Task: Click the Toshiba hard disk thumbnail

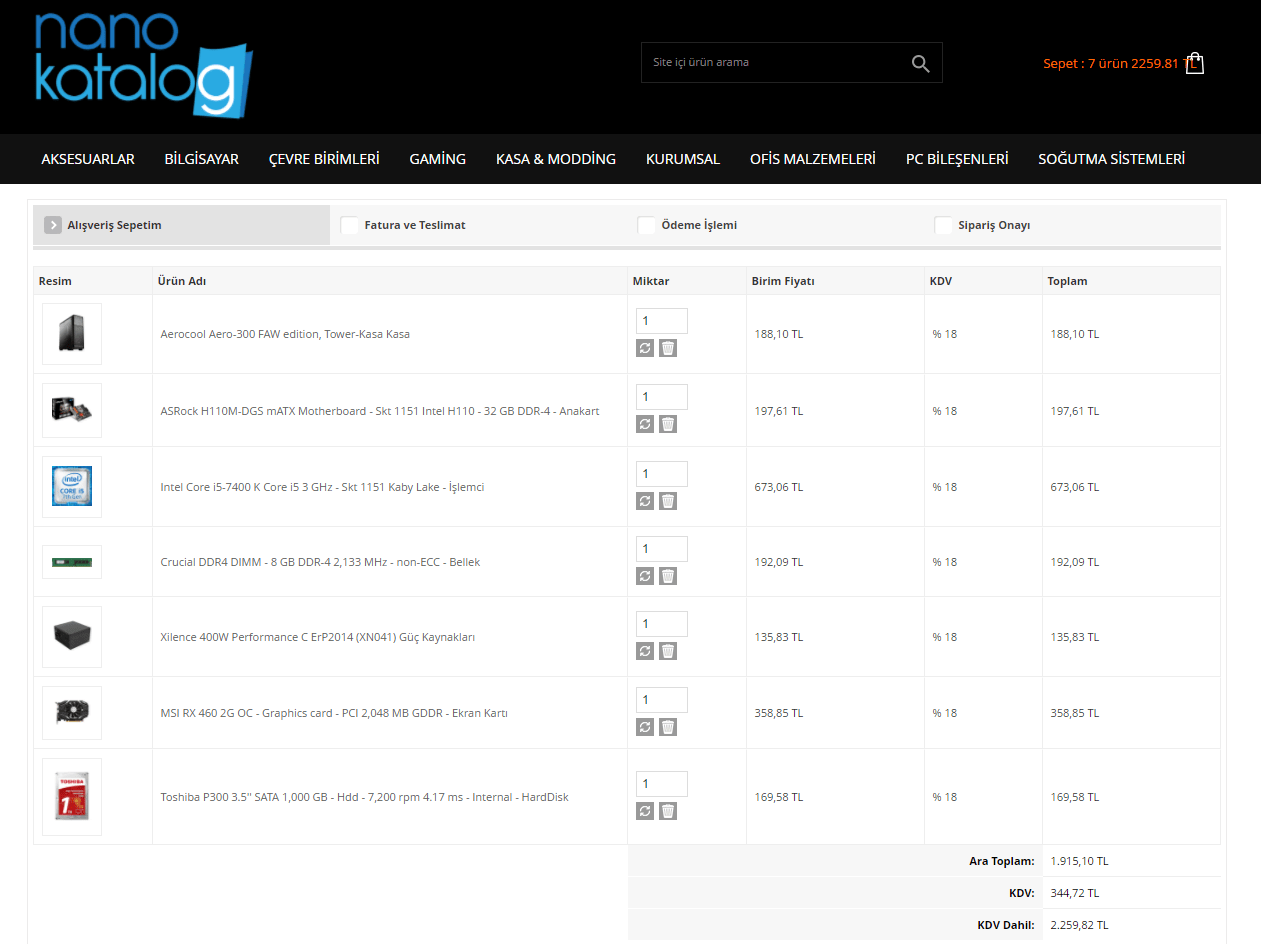Action: point(72,797)
